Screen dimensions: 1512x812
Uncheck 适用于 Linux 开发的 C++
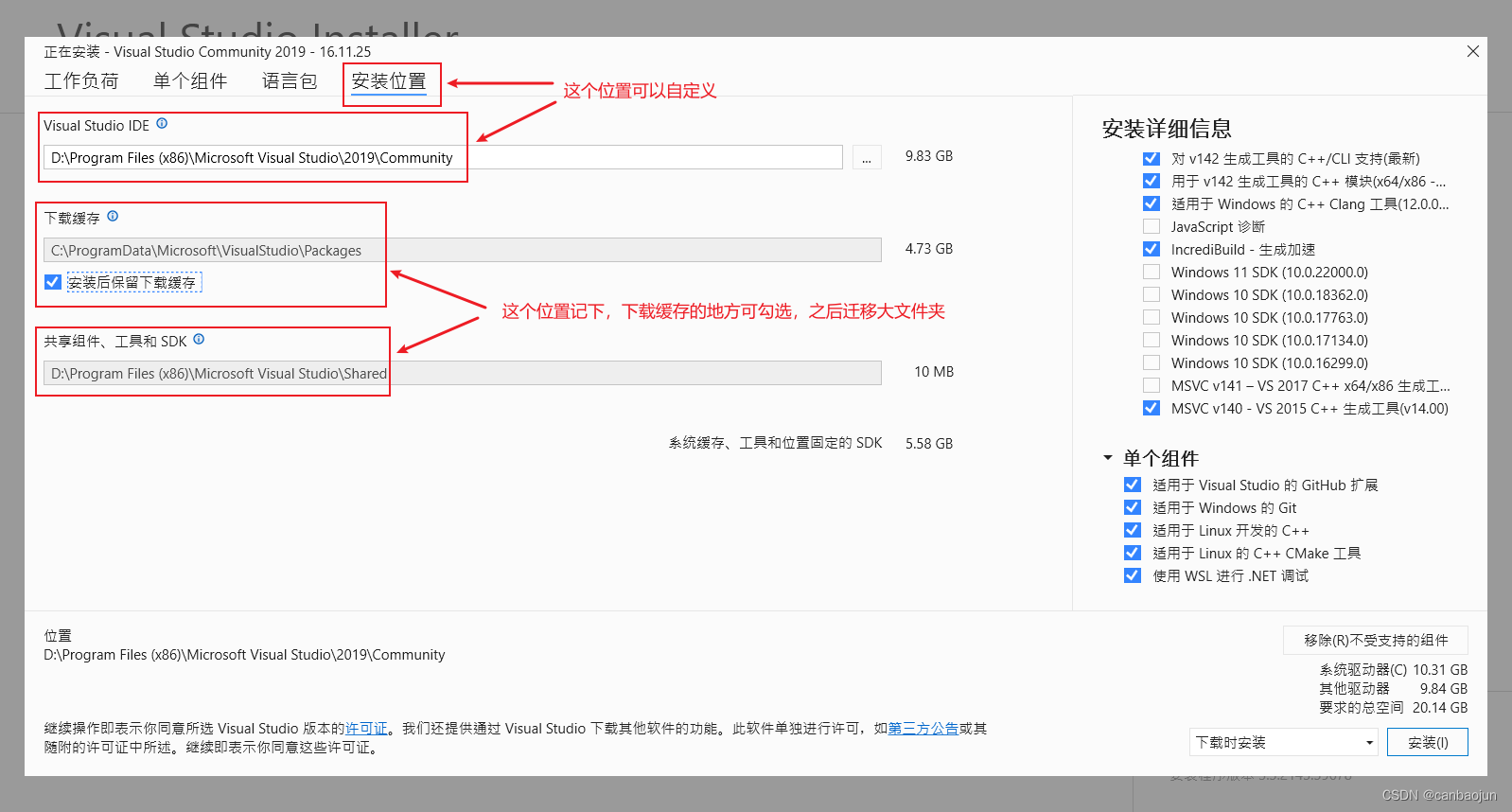(x=1133, y=530)
